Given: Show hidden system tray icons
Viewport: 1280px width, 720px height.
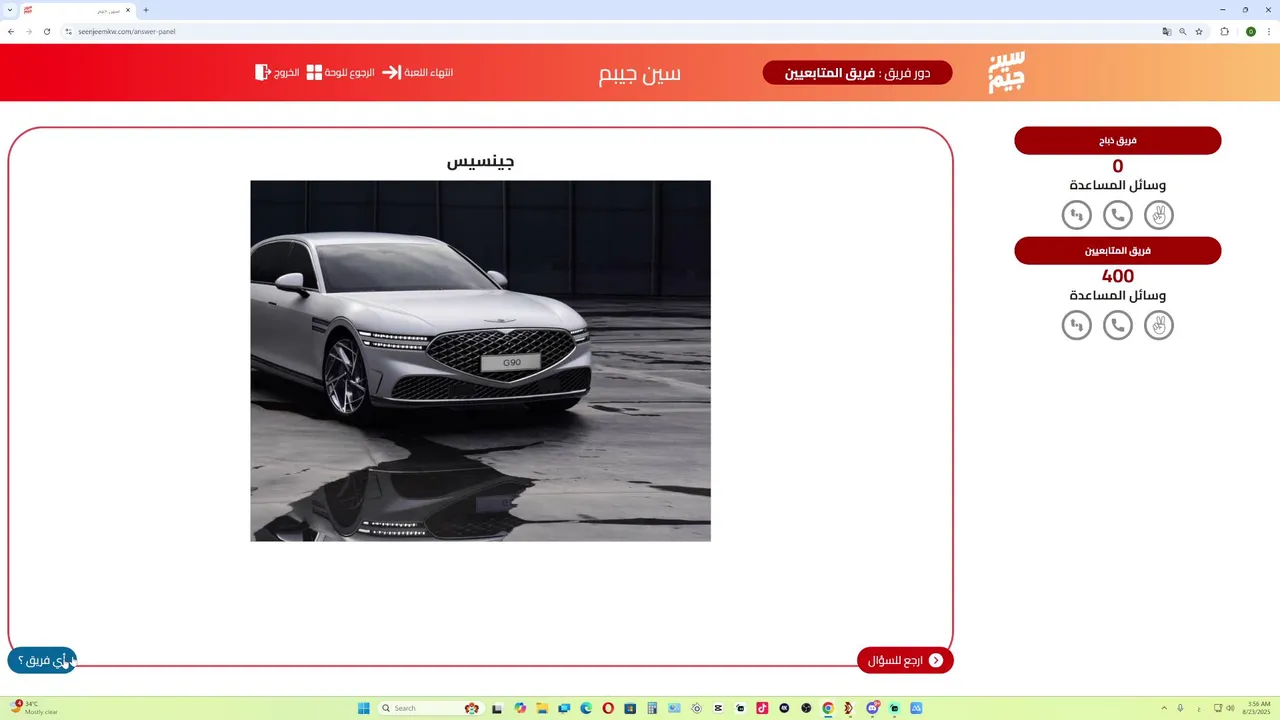Looking at the screenshot, I should pyautogui.click(x=1162, y=708).
